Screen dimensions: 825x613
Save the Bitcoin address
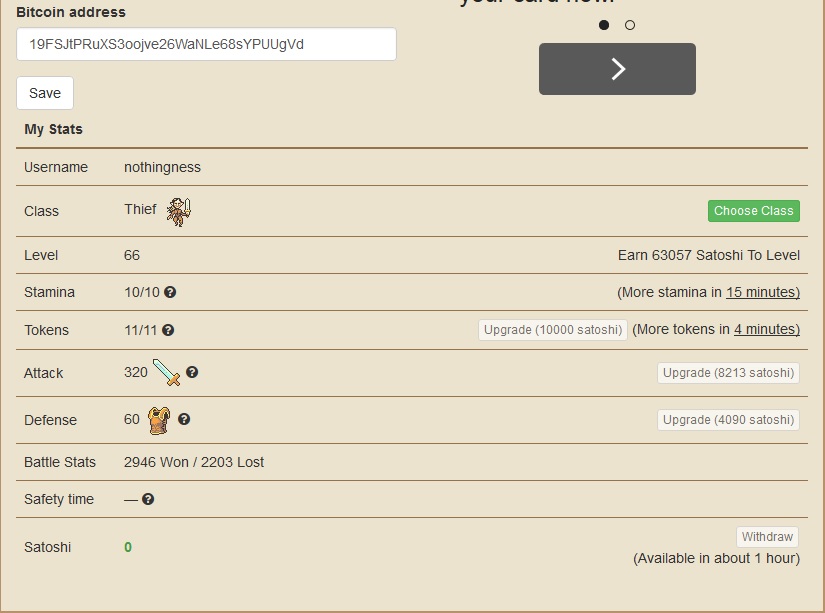(x=45, y=93)
